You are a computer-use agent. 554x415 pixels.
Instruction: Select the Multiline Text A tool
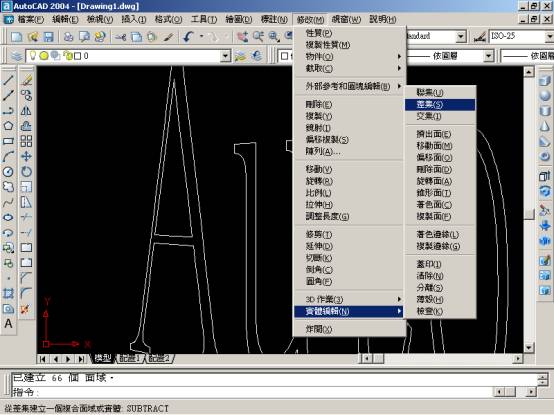[x=8, y=324]
